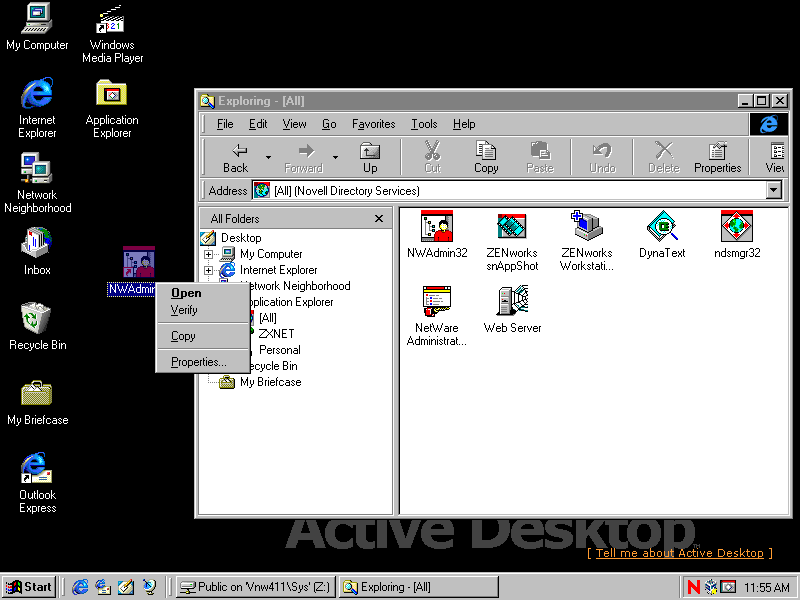Click Exploring - [All] taskbar button
The width and height of the screenshot is (800, 600).
coord(418,587)
